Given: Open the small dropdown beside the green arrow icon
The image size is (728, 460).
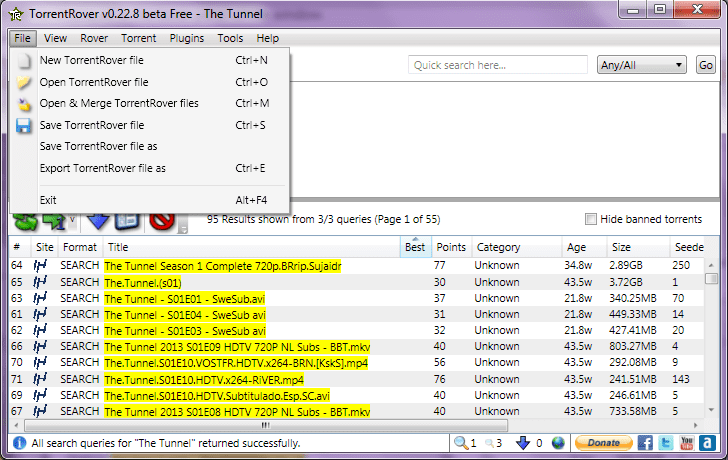Looking at the screenshot, I should click(72, 220).
